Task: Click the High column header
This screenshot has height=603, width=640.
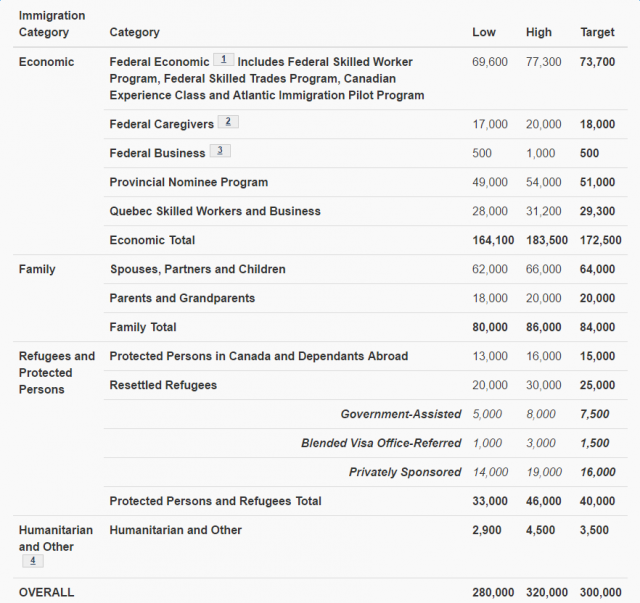Action: click(538, 32)
